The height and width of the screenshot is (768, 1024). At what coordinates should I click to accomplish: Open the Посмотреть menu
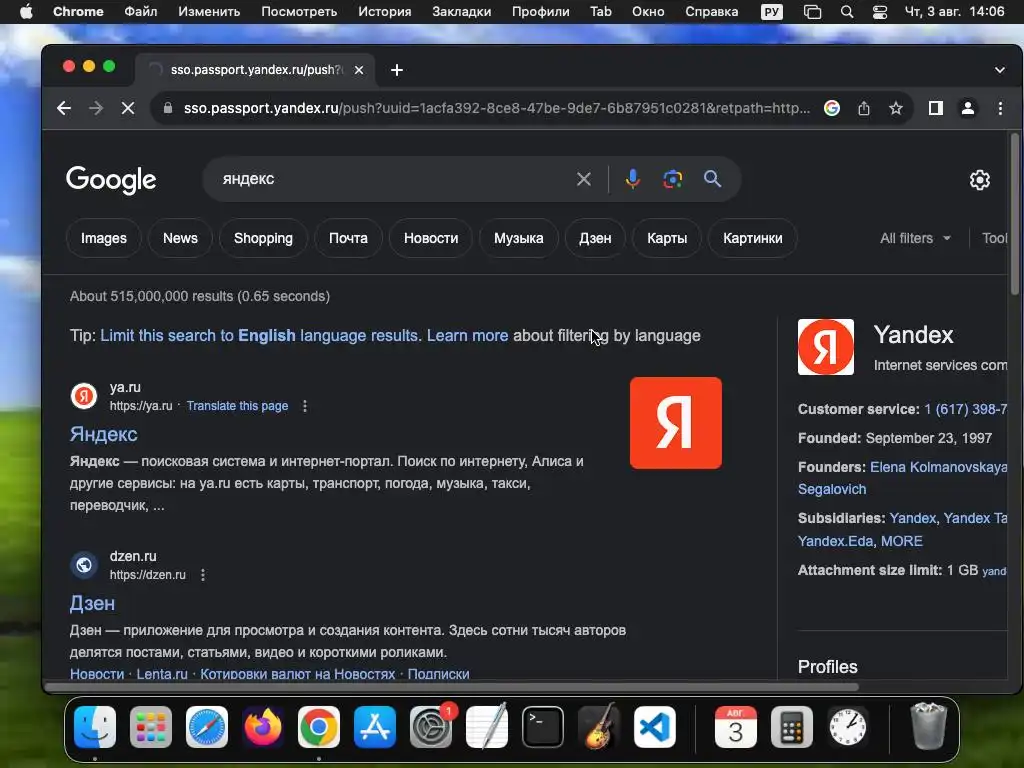point(299,12)
